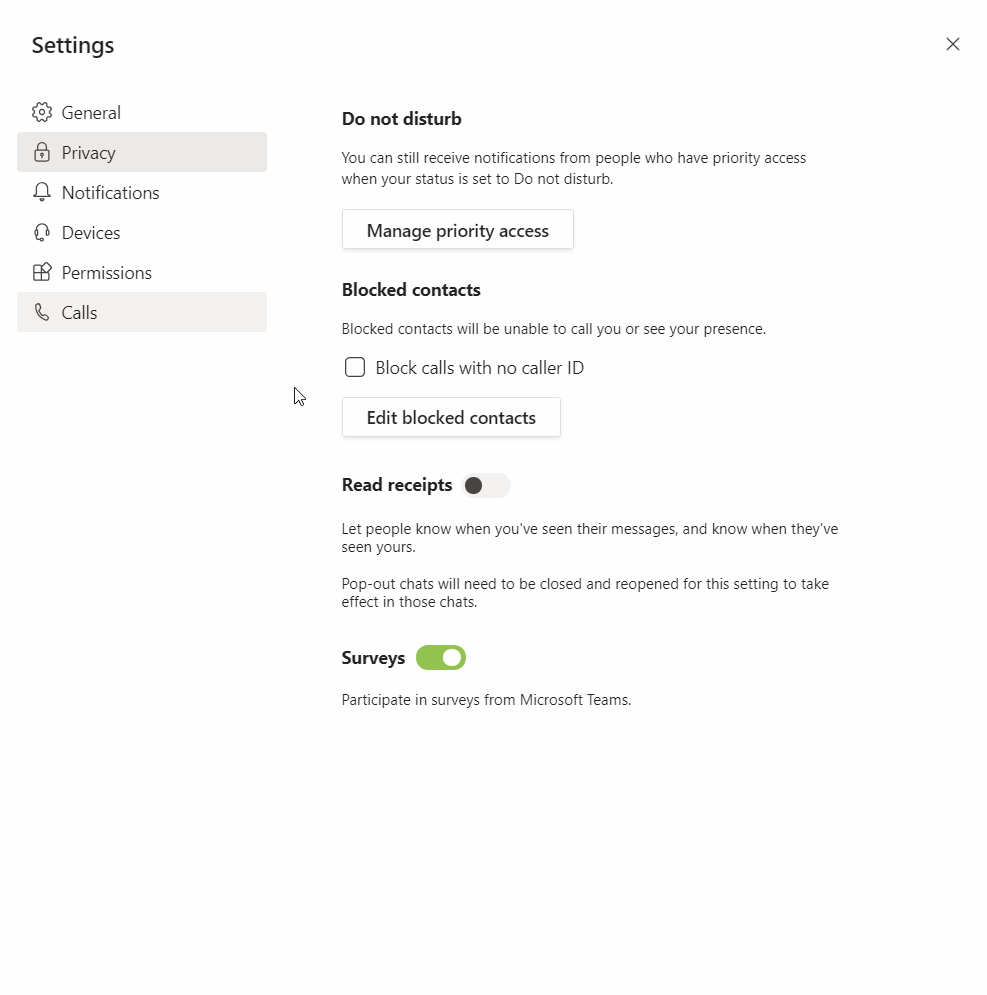
Task: Click the Notifications bell icon
Action: [x=41, y=192]
